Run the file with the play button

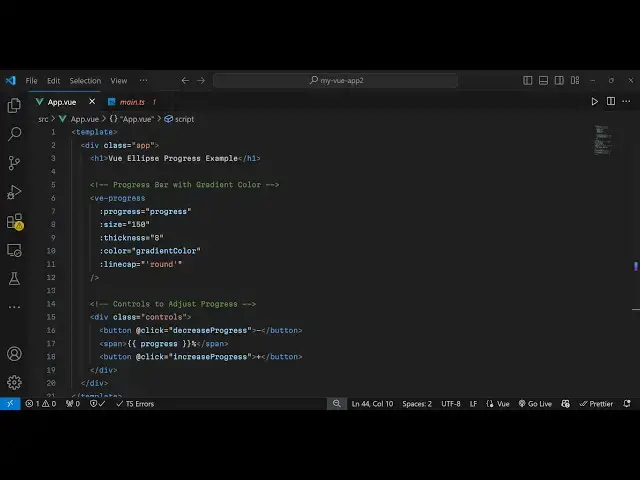(595, 102)
